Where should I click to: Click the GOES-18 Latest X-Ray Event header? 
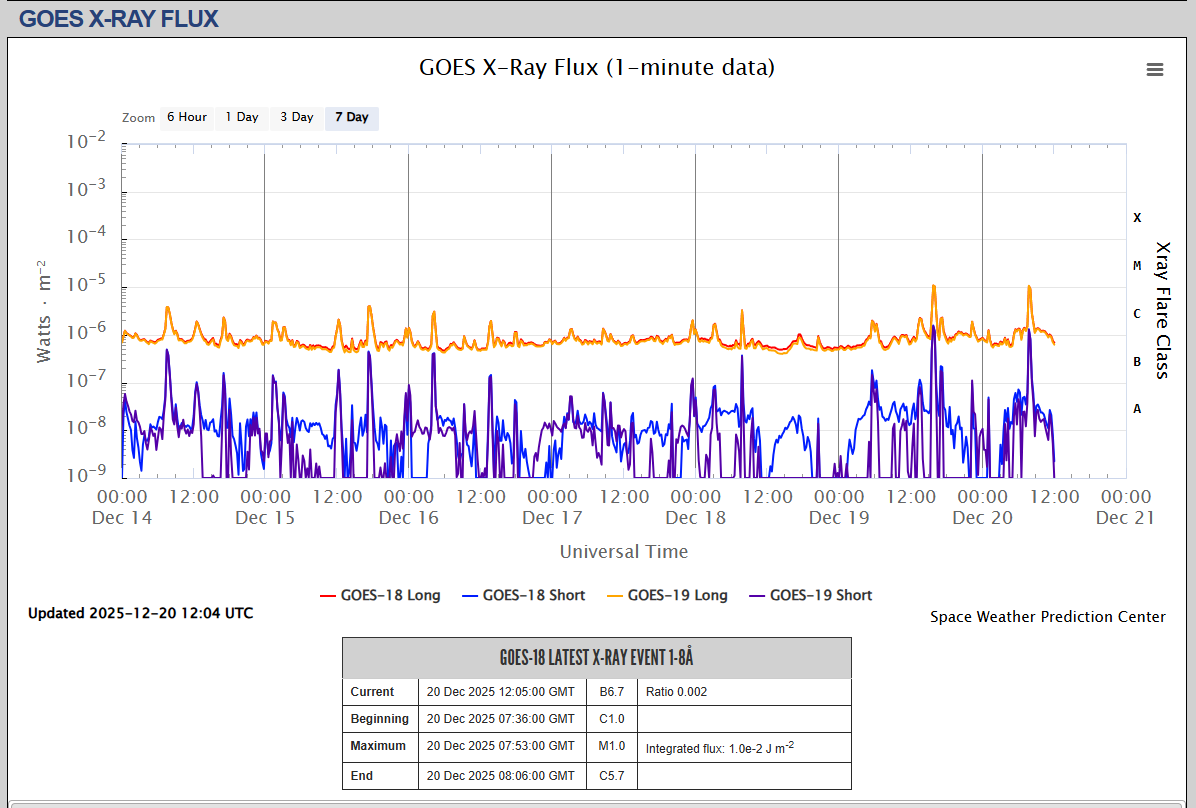596,658
